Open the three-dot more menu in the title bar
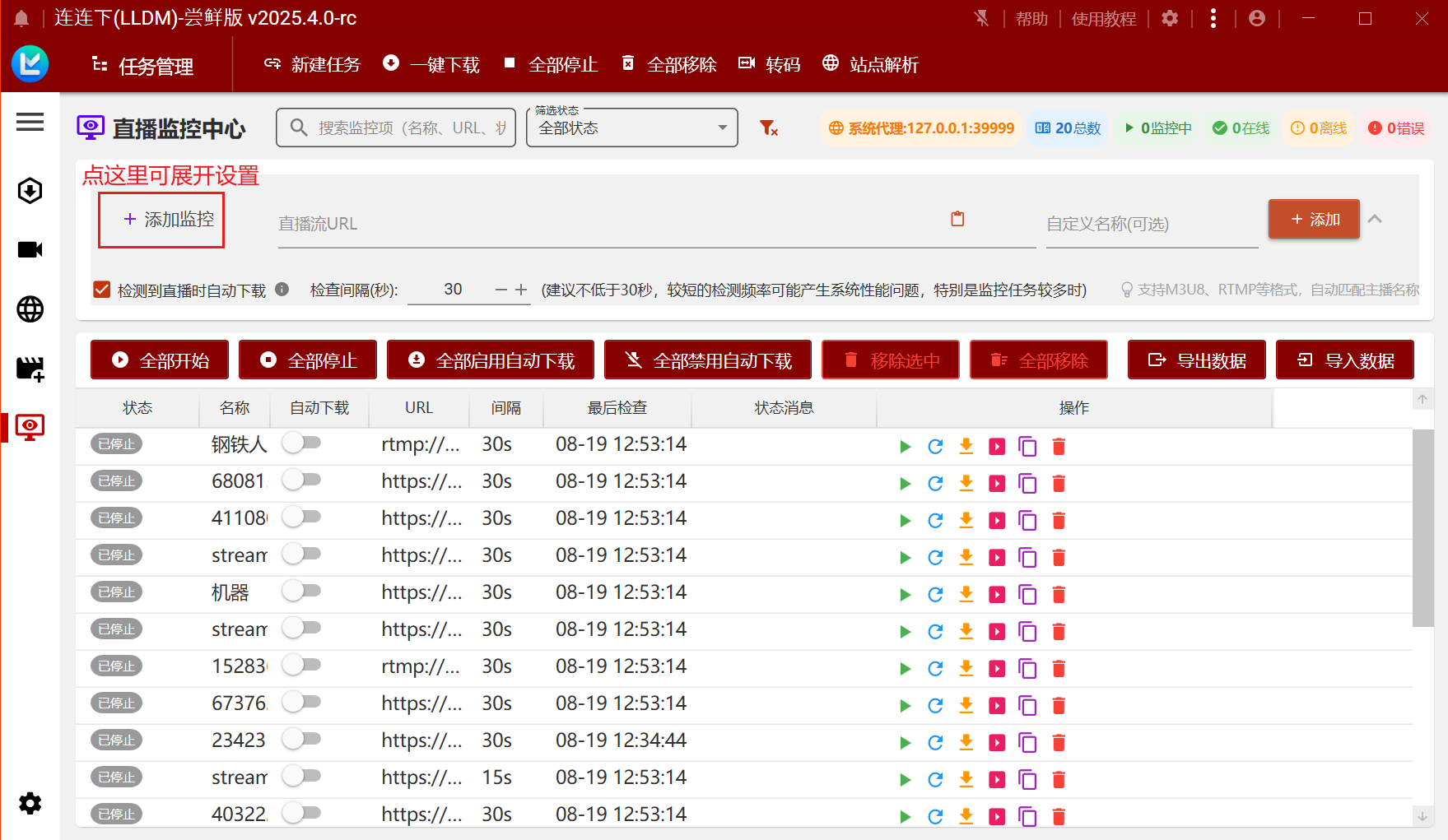The height and width of the screenshot is (840, 1448). click(x=1213, y=19)
